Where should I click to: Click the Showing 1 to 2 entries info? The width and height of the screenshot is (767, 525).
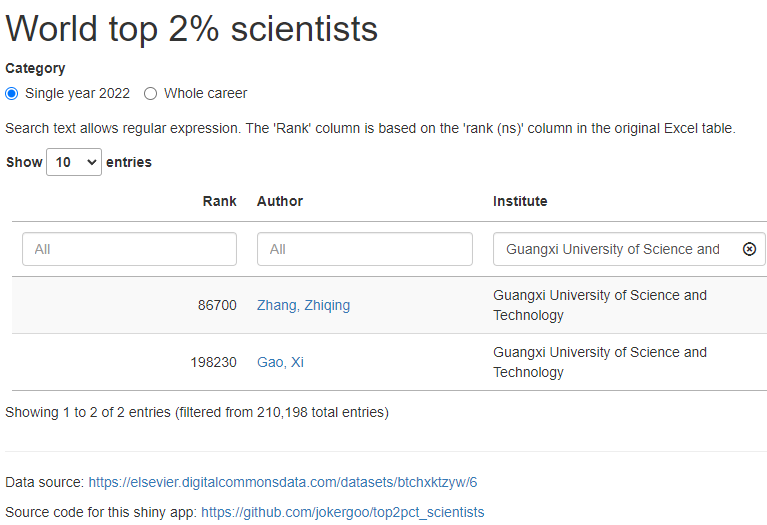(x=197, y=411)
